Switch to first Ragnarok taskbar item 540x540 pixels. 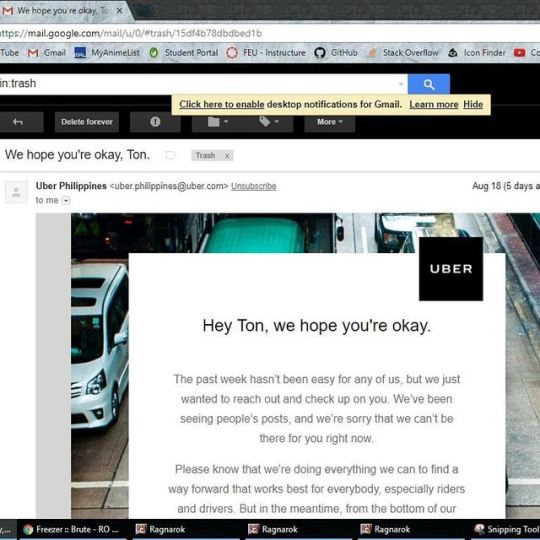[x=186, y=529]
